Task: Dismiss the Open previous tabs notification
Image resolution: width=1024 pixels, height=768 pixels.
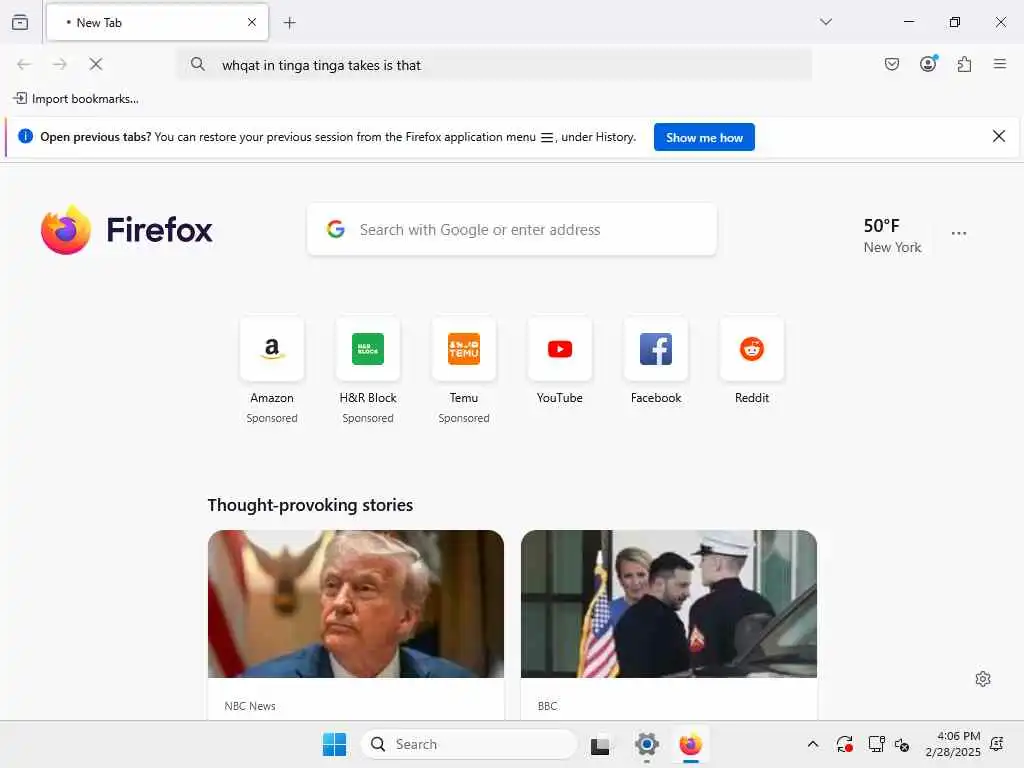Action: coord(999,136)
